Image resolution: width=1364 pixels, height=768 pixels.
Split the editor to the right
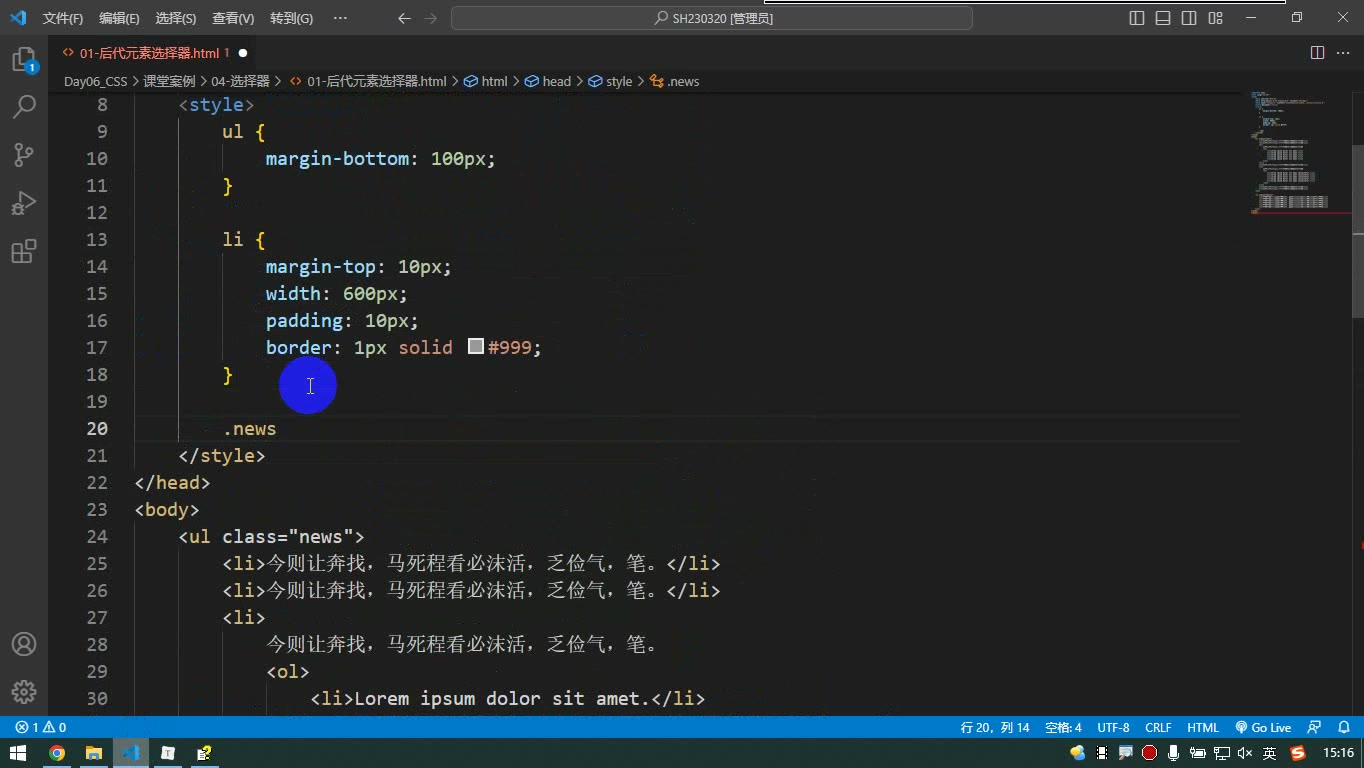click(1317, 53)
